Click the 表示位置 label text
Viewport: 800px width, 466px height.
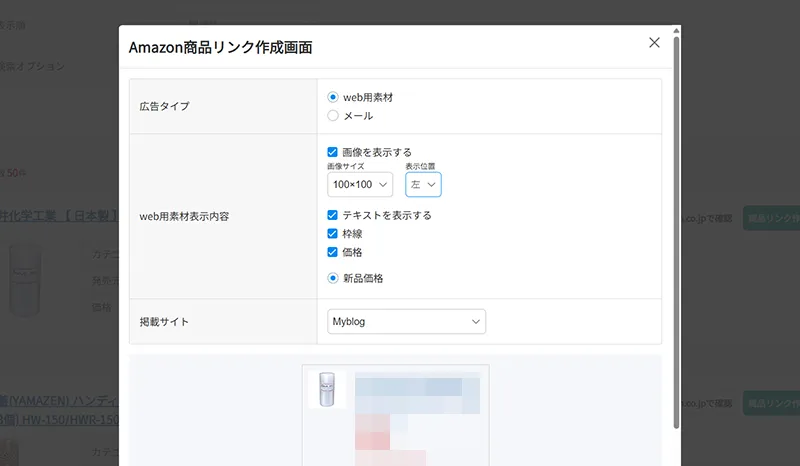pos(420,166)
